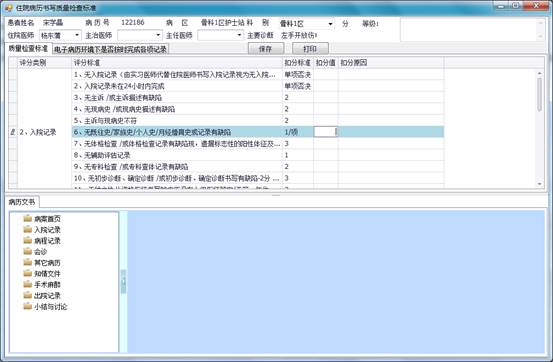Select row '1、无入院记录'

coord(177,74)
